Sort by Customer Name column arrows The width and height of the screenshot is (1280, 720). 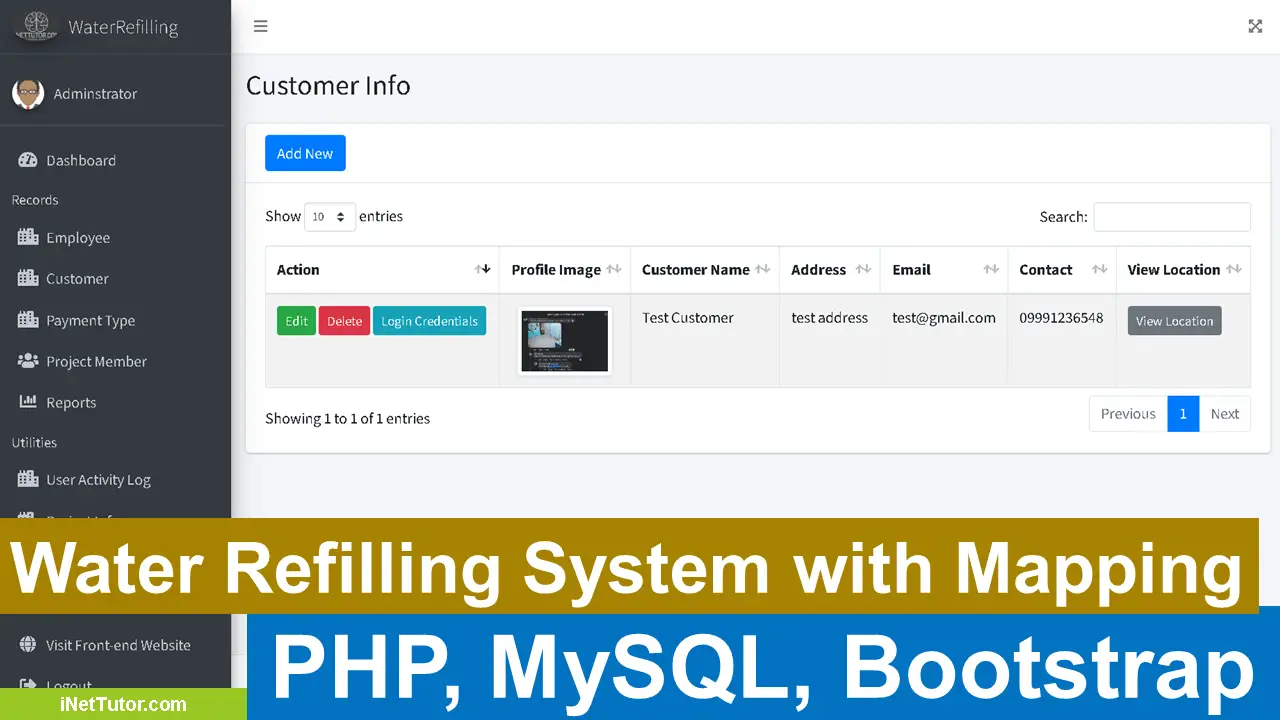pyautogui.click(x=763, y=269)
